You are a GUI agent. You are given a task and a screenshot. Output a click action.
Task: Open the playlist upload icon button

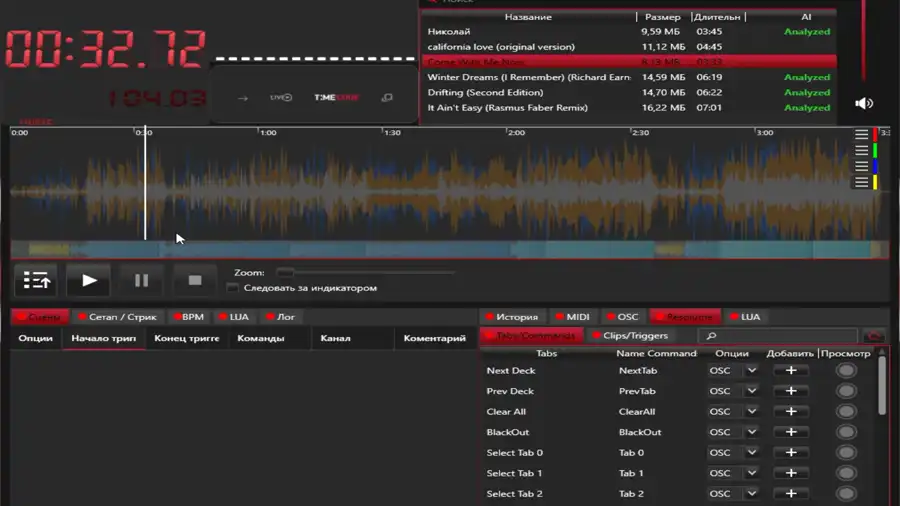(37, 281)
